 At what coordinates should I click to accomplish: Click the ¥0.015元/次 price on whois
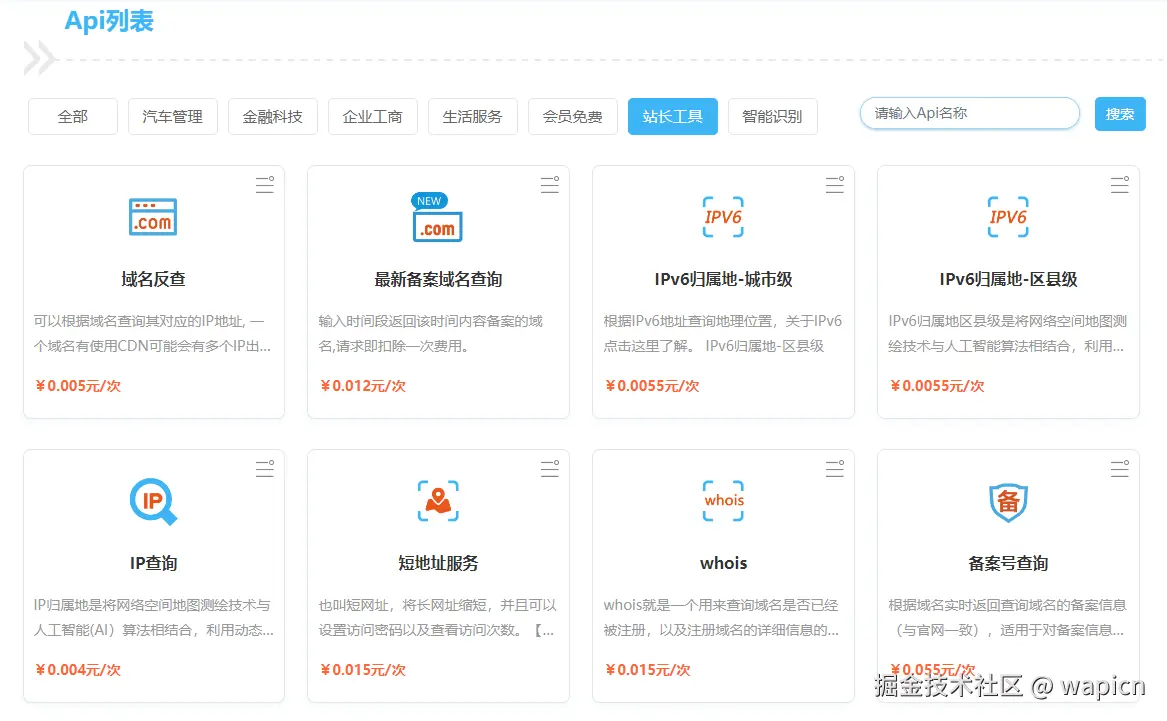[x=648, y=670]
